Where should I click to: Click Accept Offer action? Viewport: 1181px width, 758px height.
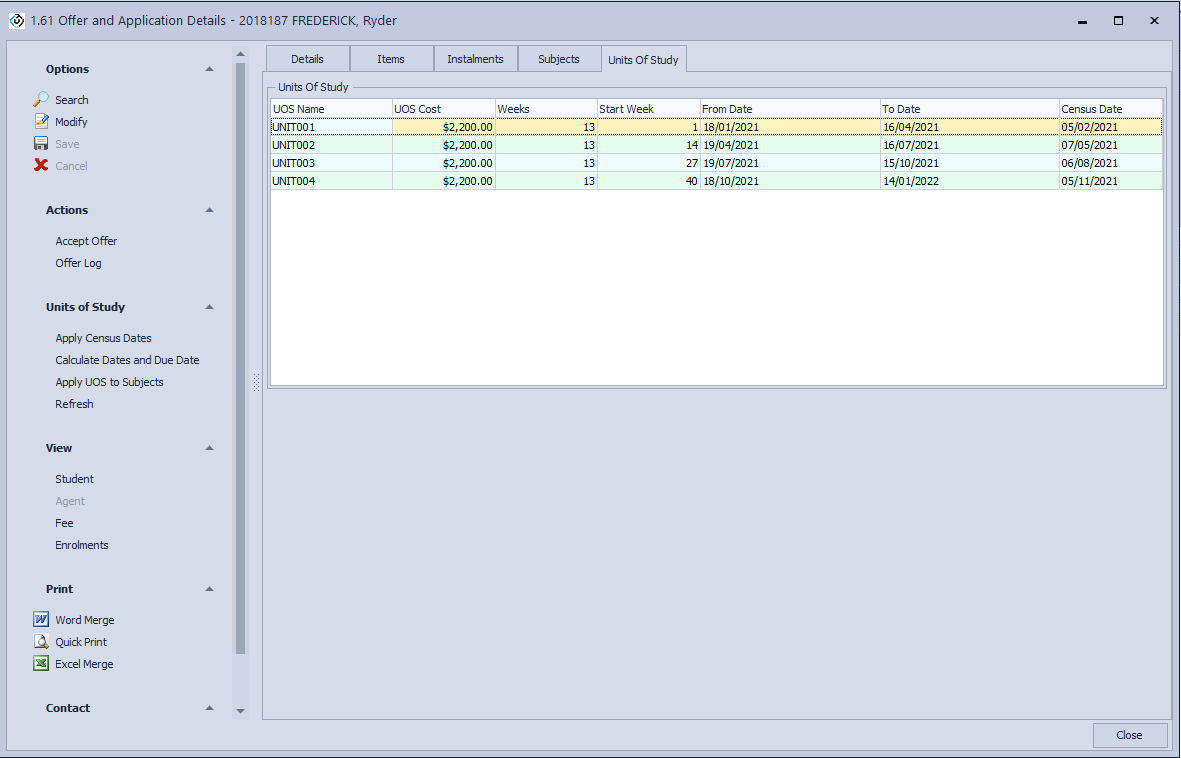[86, 241]
